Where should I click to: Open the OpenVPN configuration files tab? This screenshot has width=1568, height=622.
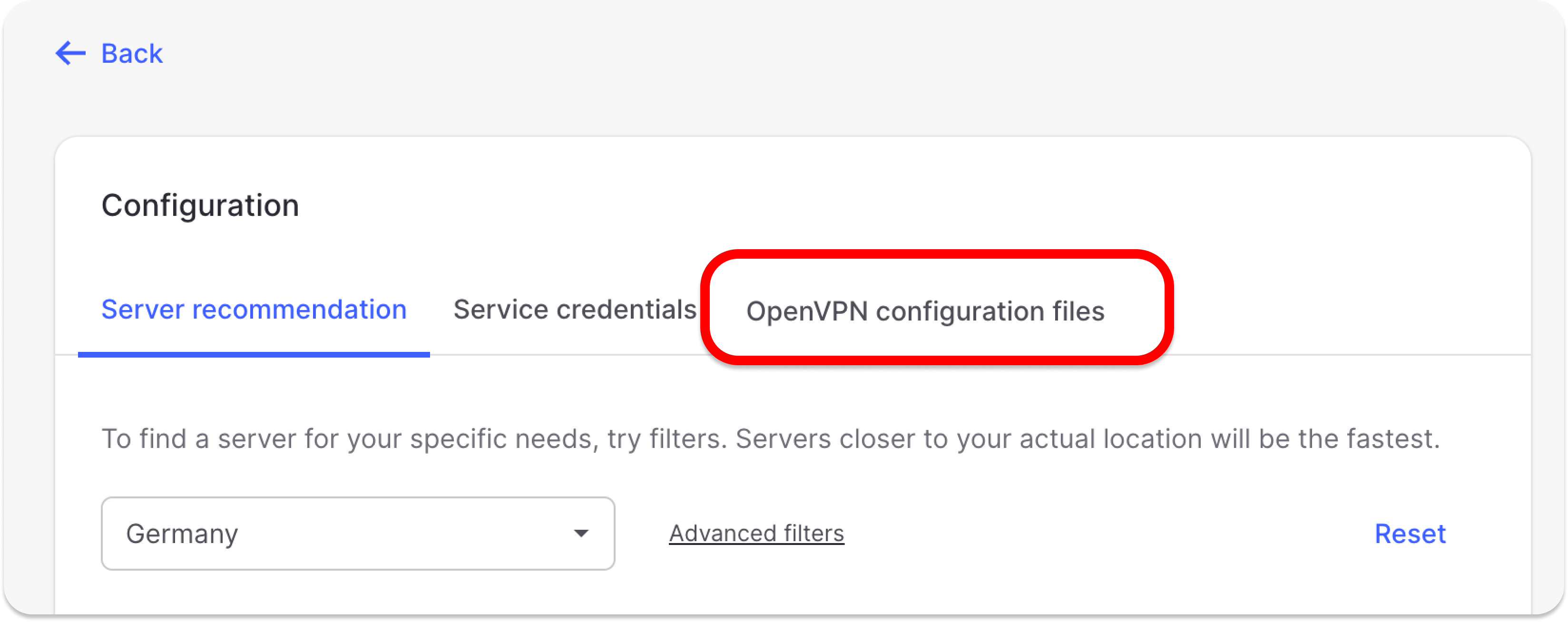(925, 311)
